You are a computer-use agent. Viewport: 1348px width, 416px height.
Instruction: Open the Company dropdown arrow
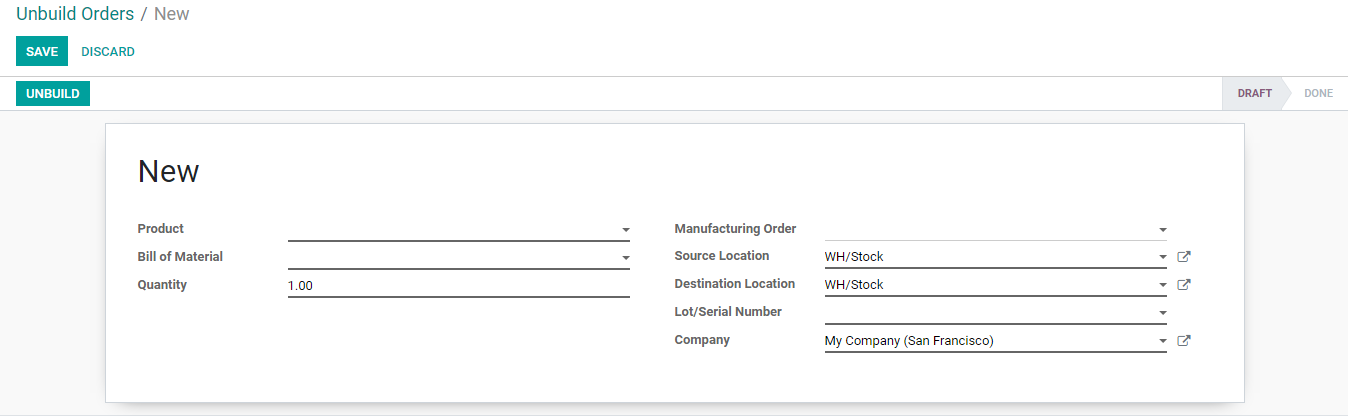[1163, 342]
